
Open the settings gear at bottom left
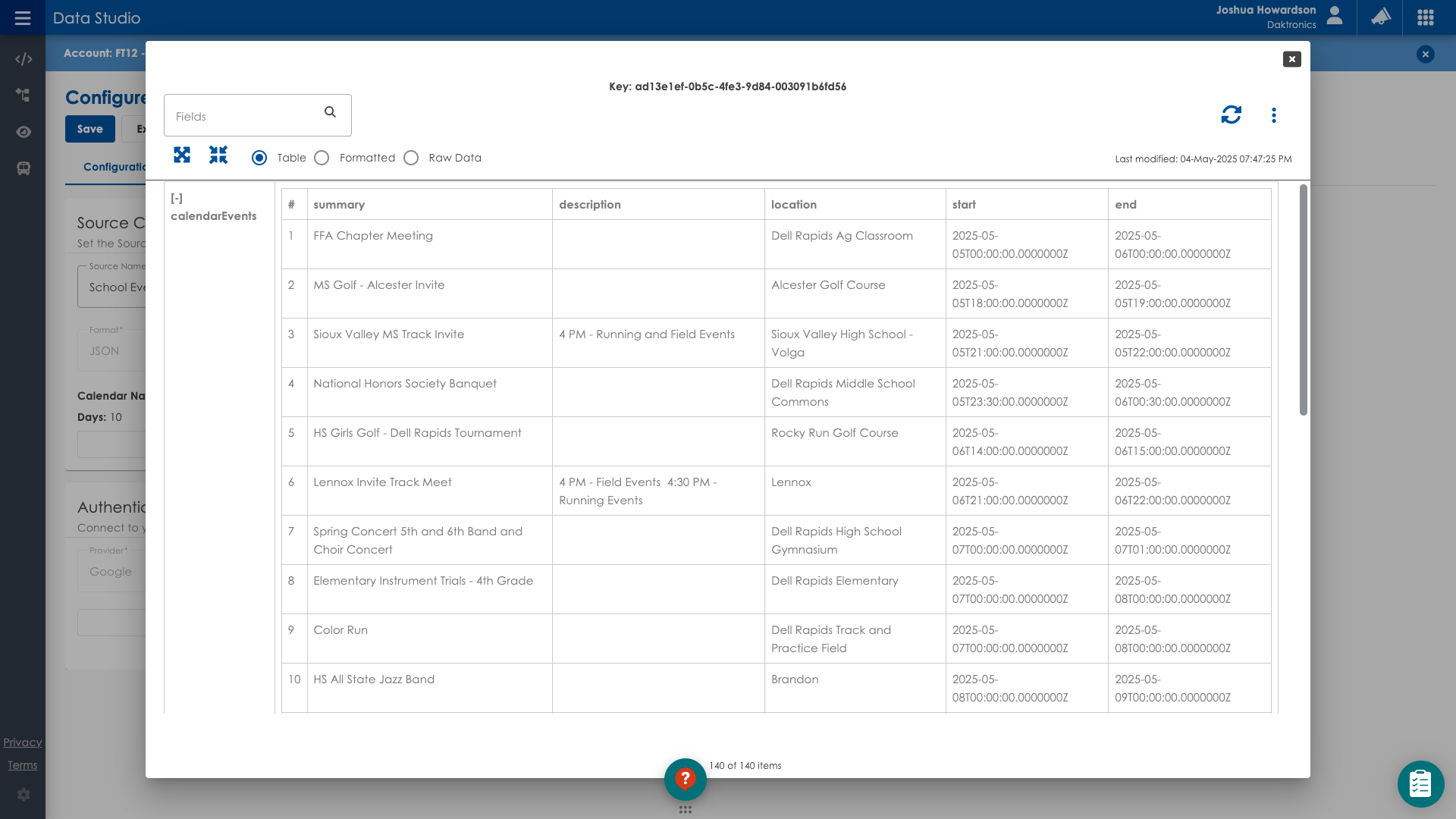coord(24,795)
